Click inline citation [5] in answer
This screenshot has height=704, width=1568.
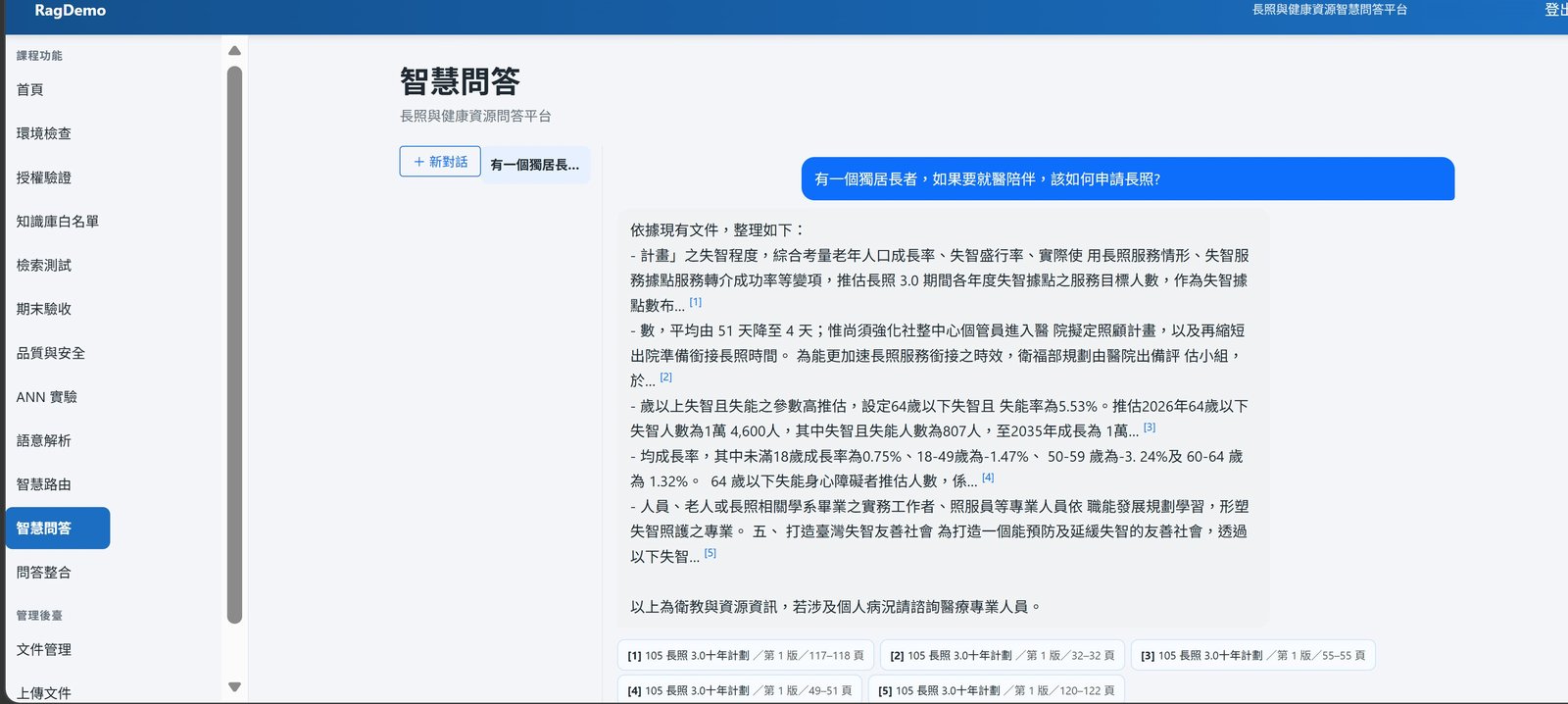pyautogui.click(x=710, y=553)
